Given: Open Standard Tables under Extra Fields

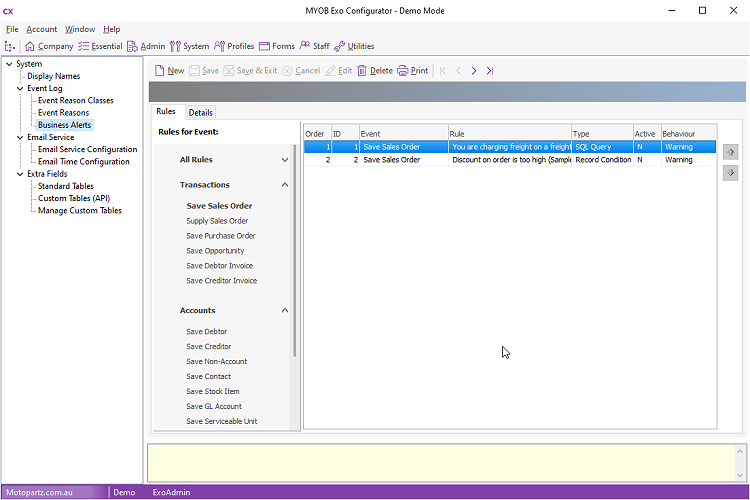Looking at the screenshot, I should tap(66, 186).
